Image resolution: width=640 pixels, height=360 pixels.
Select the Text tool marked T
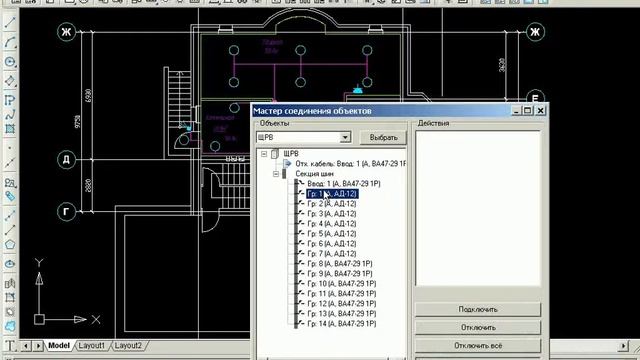coord(10,345)
